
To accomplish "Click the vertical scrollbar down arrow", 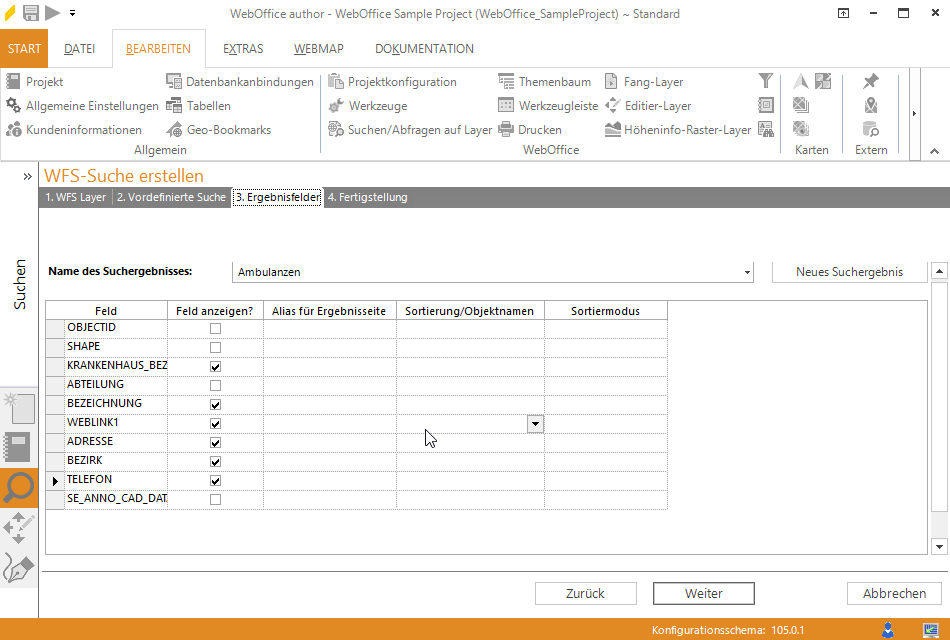I will 938,546.
